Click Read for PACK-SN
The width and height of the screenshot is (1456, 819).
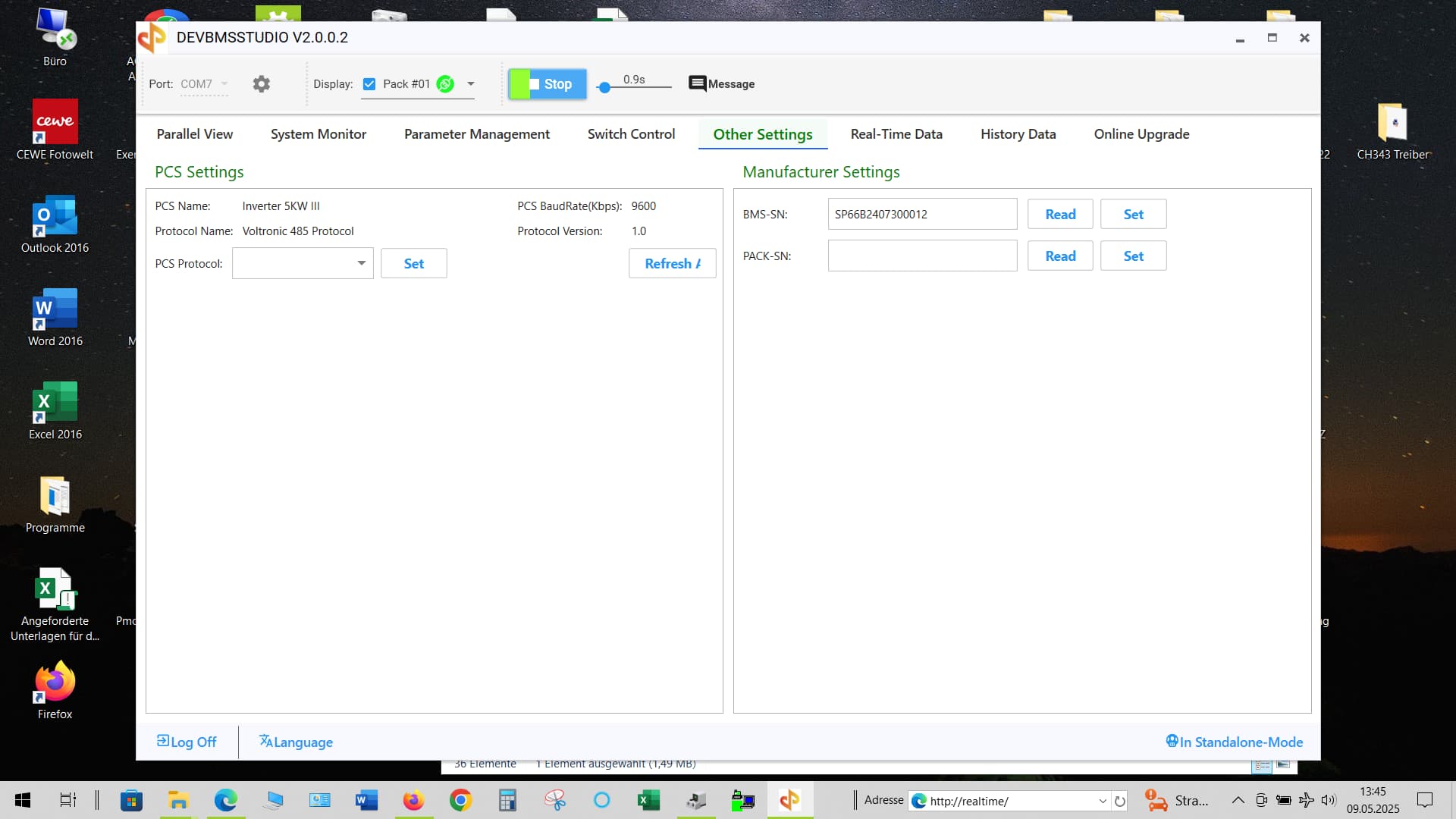click(1060, 256)
